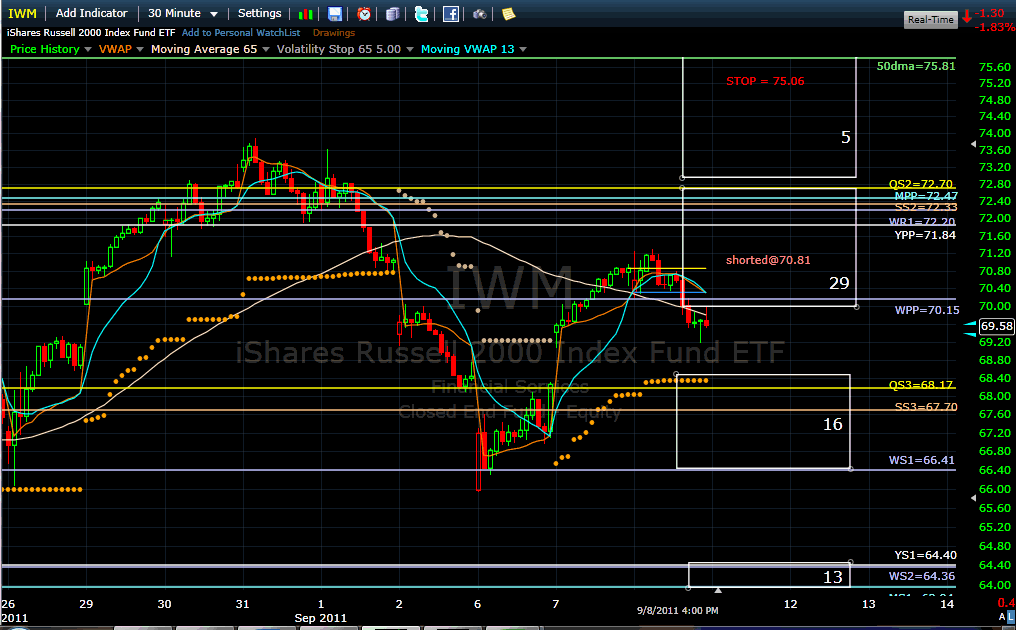The height and width of the screenshot is (630, 1016).
Task: Click the "YPP=71.84" level label
Action: tap(925, 235)
